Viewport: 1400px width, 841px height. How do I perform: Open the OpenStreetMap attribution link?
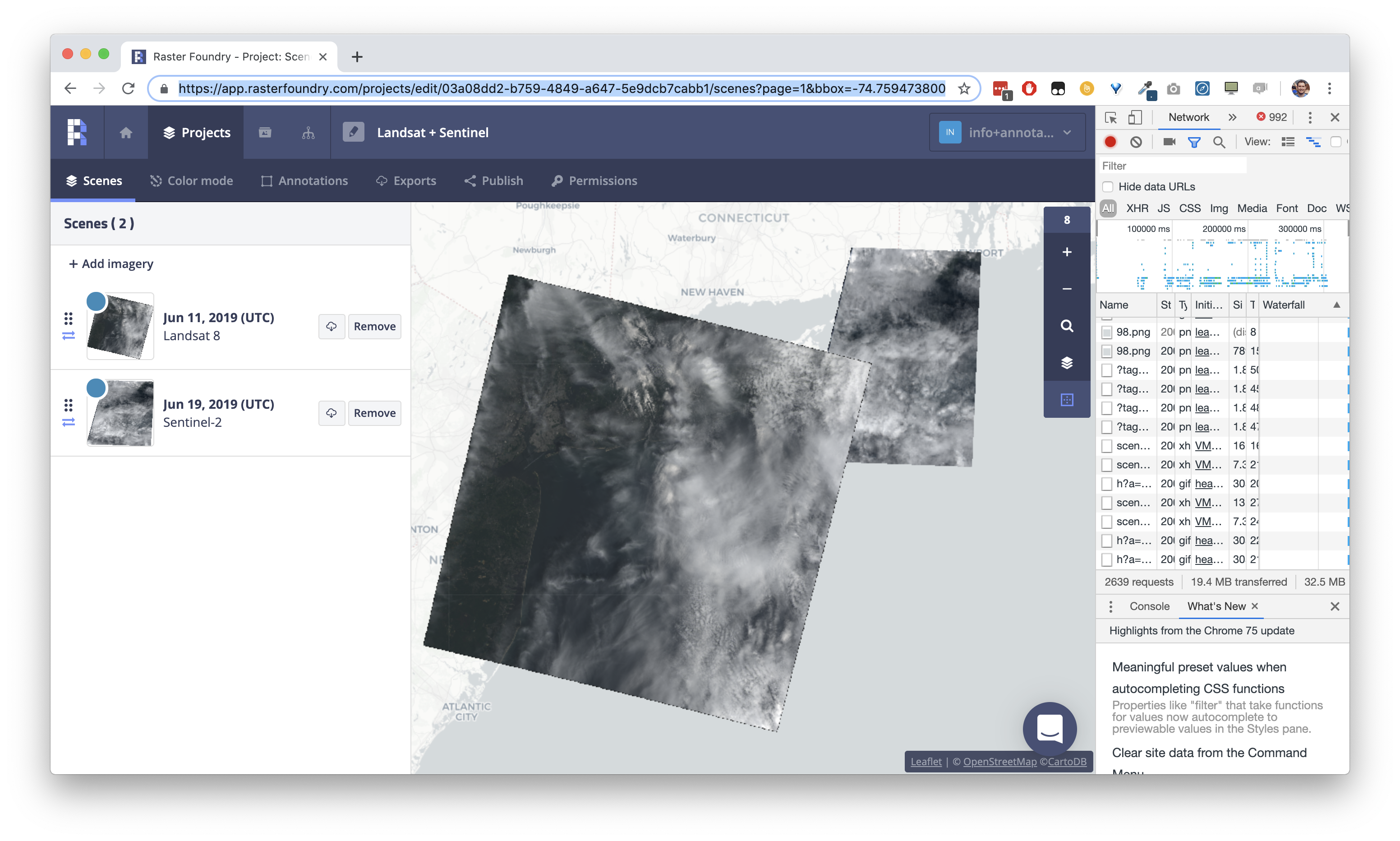999,762
